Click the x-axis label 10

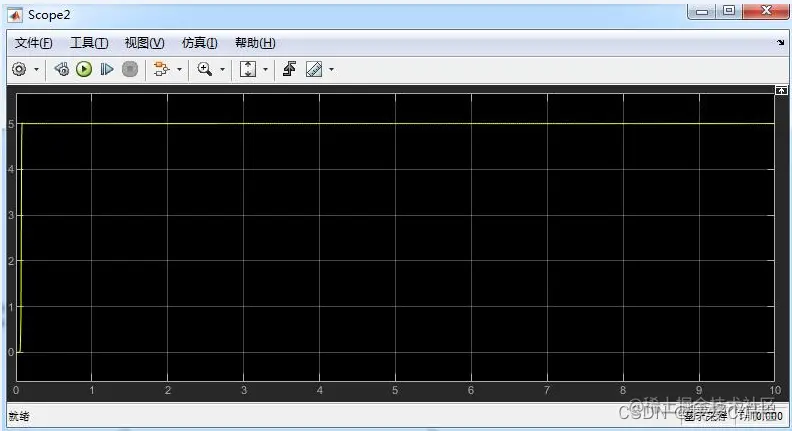[x=775, y=390]
